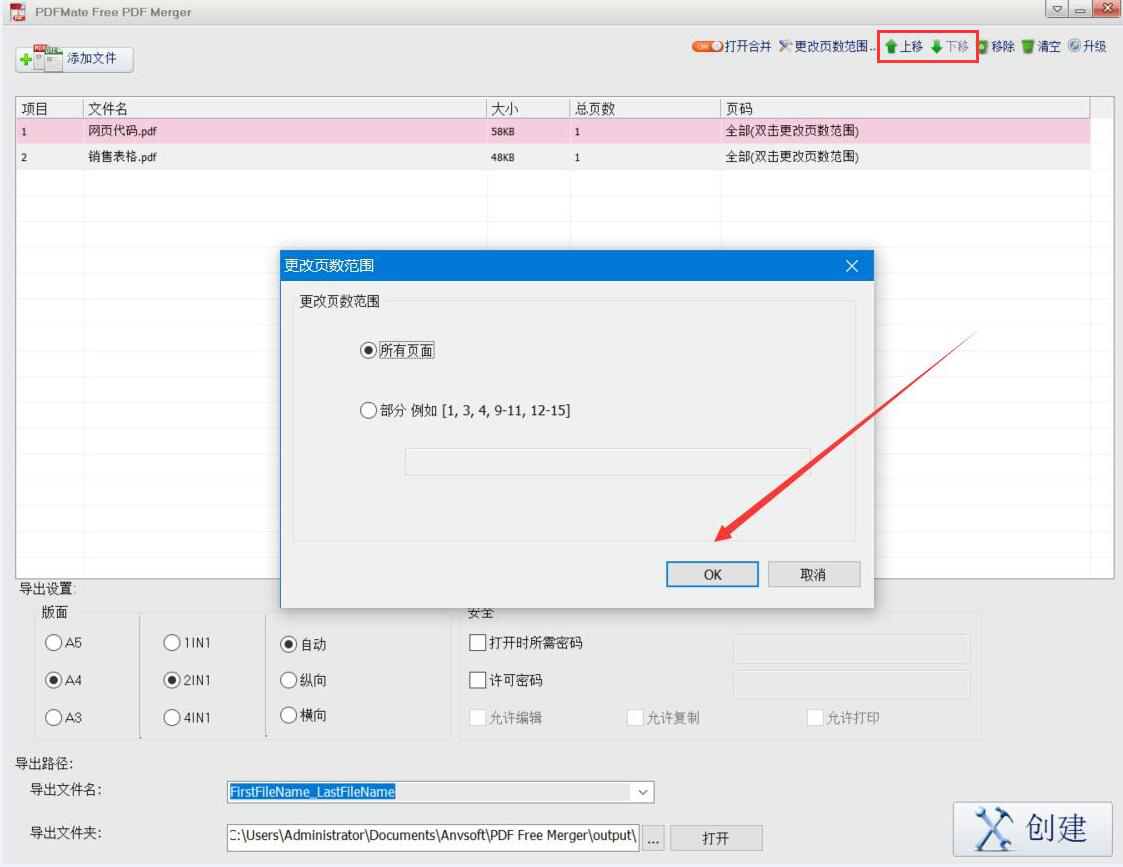Image resolution: width=1123 pixels, height=867 pixels.
Task: Expand the 导出文件名 dropdown arrow
Action: [642, 792]
